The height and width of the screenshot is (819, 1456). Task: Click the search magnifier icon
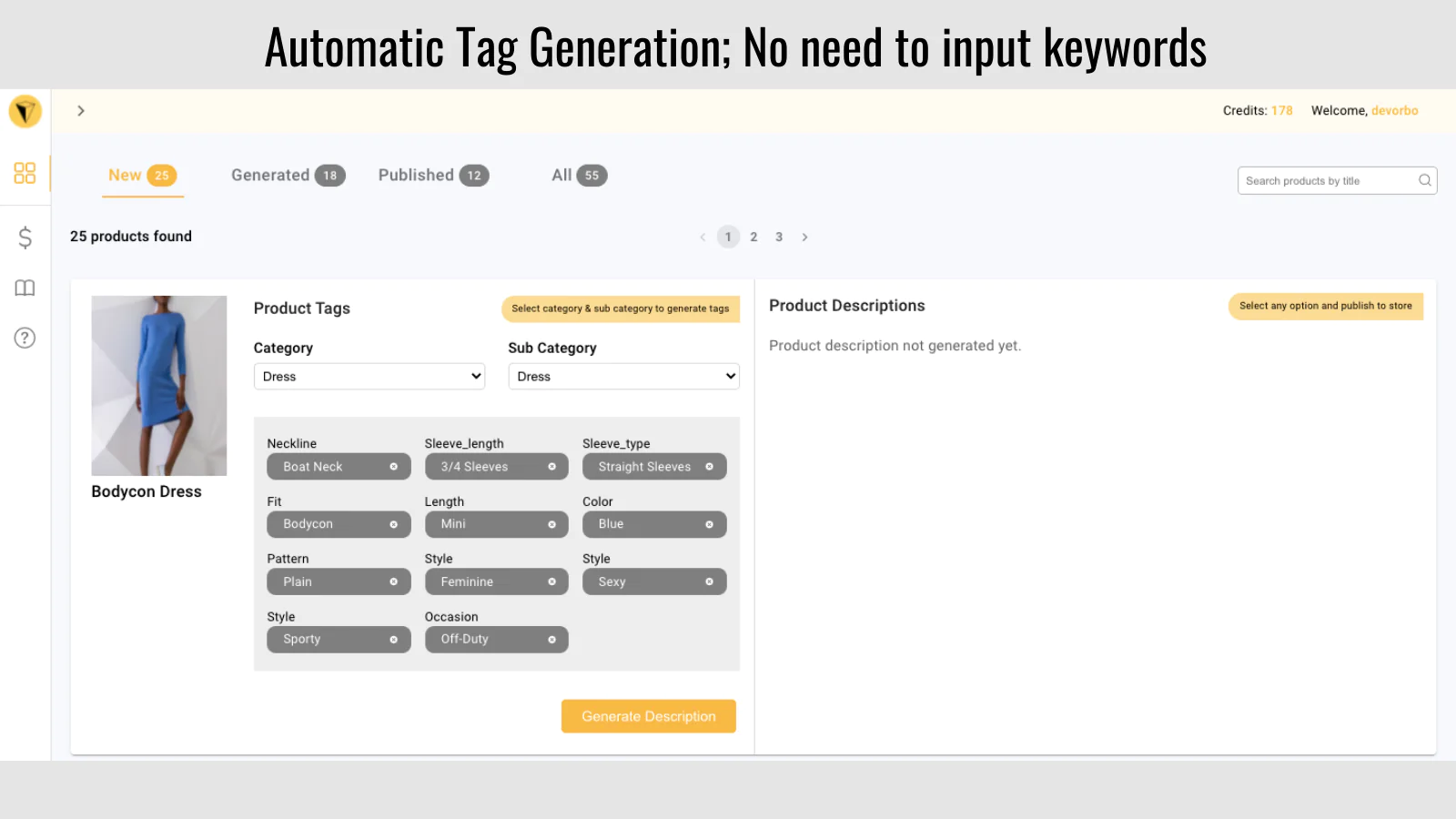pyautogui.click(x=1424, y=180)
